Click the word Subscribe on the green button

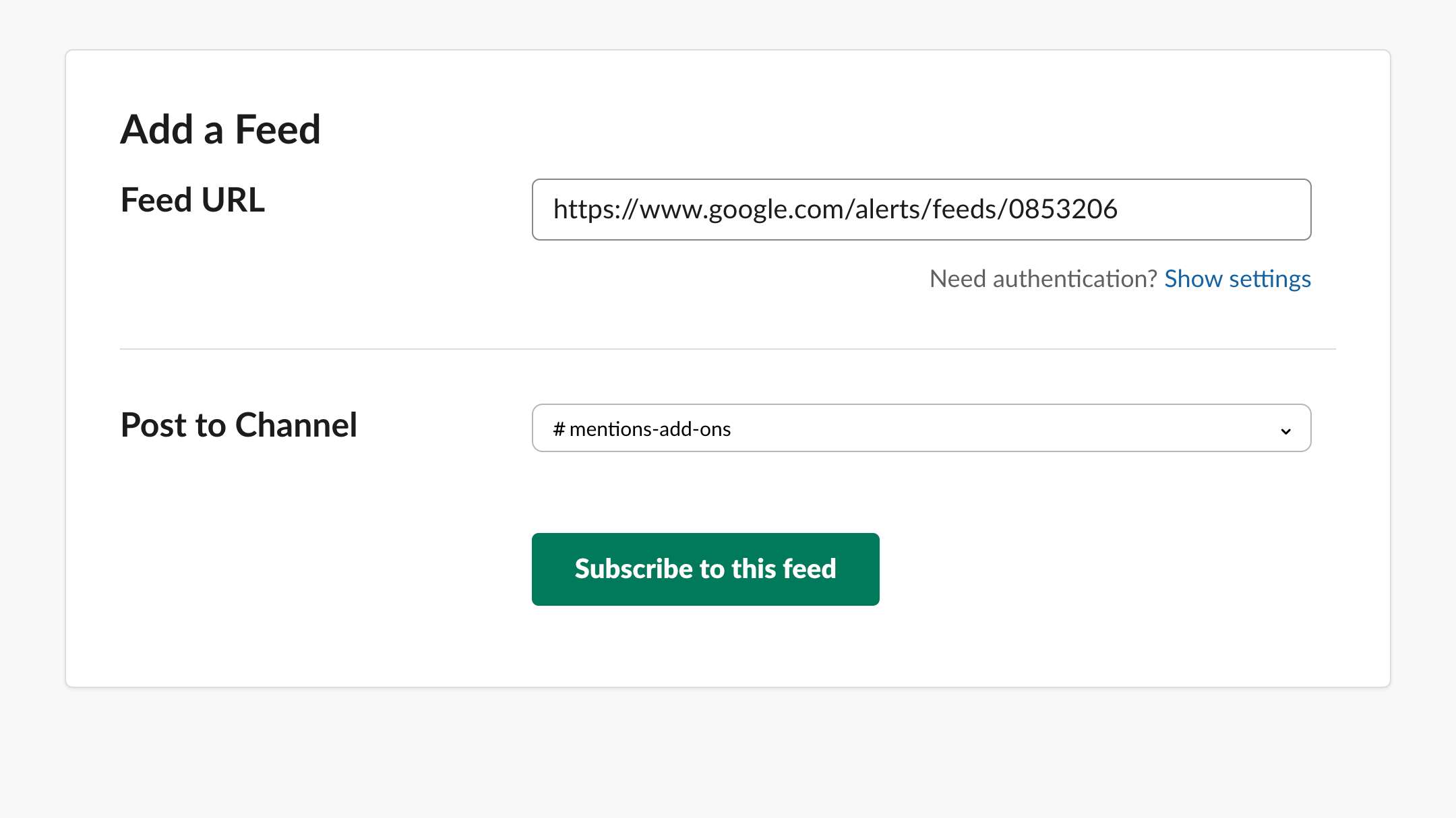point(634,569)
